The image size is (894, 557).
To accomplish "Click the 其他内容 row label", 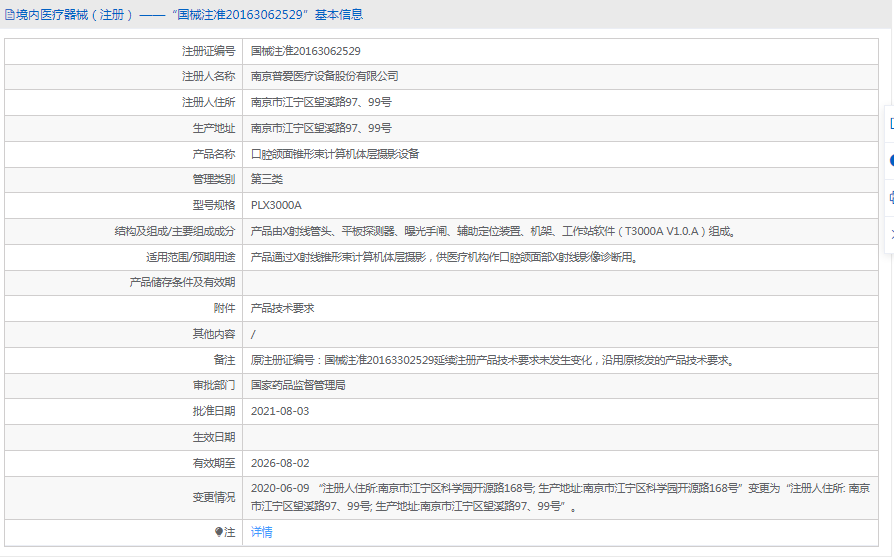I will pyautogui.click(x=214, y=334).
